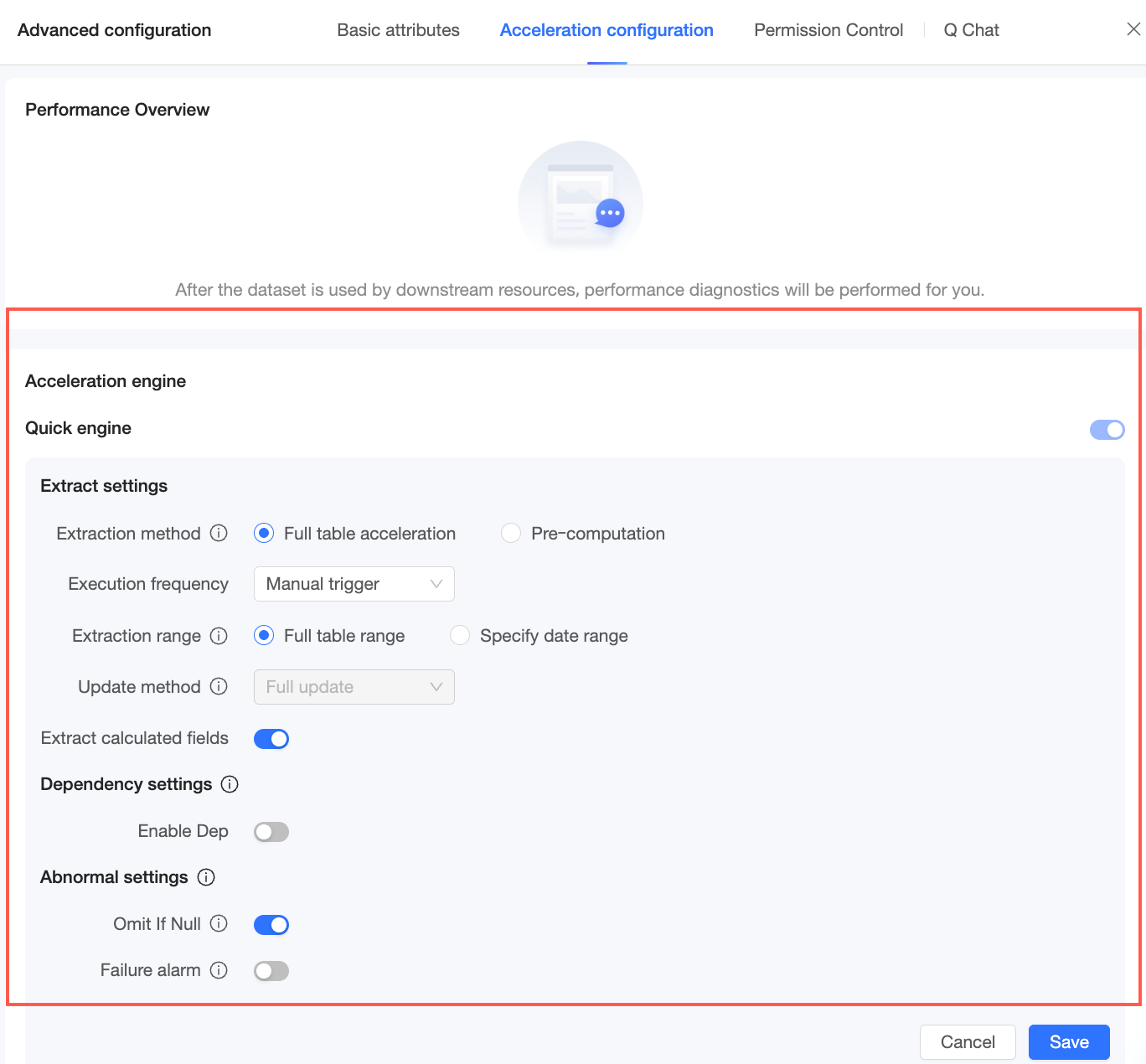Click info icon beside Extraction range
Viewport: 1146px width, 1064px height.
click(x=219, y=636)
